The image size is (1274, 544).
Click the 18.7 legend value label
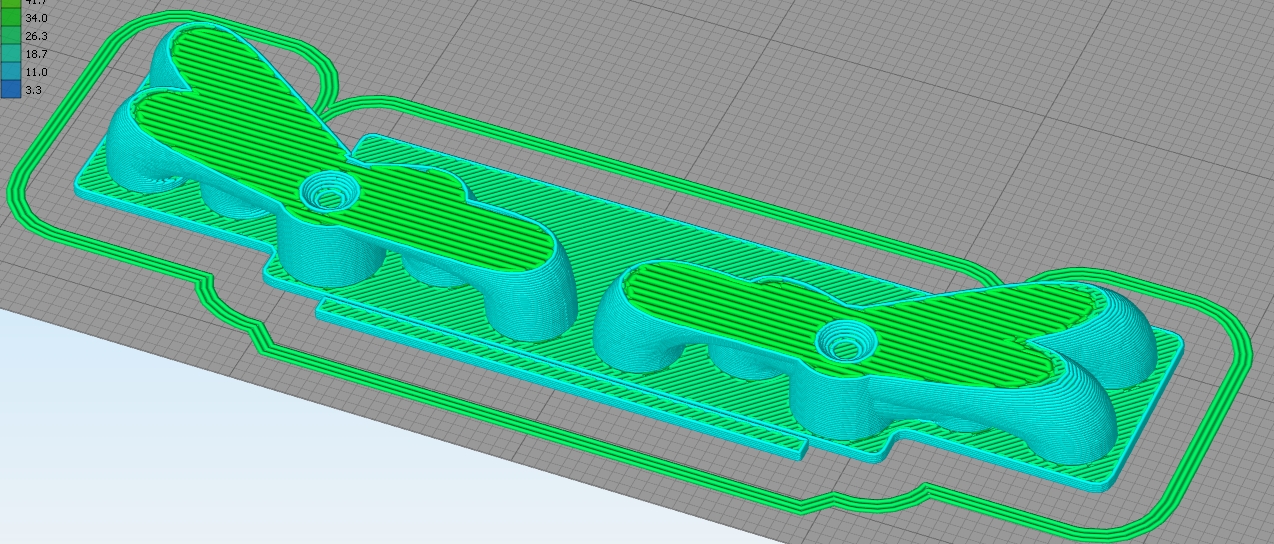coord(37,54)
